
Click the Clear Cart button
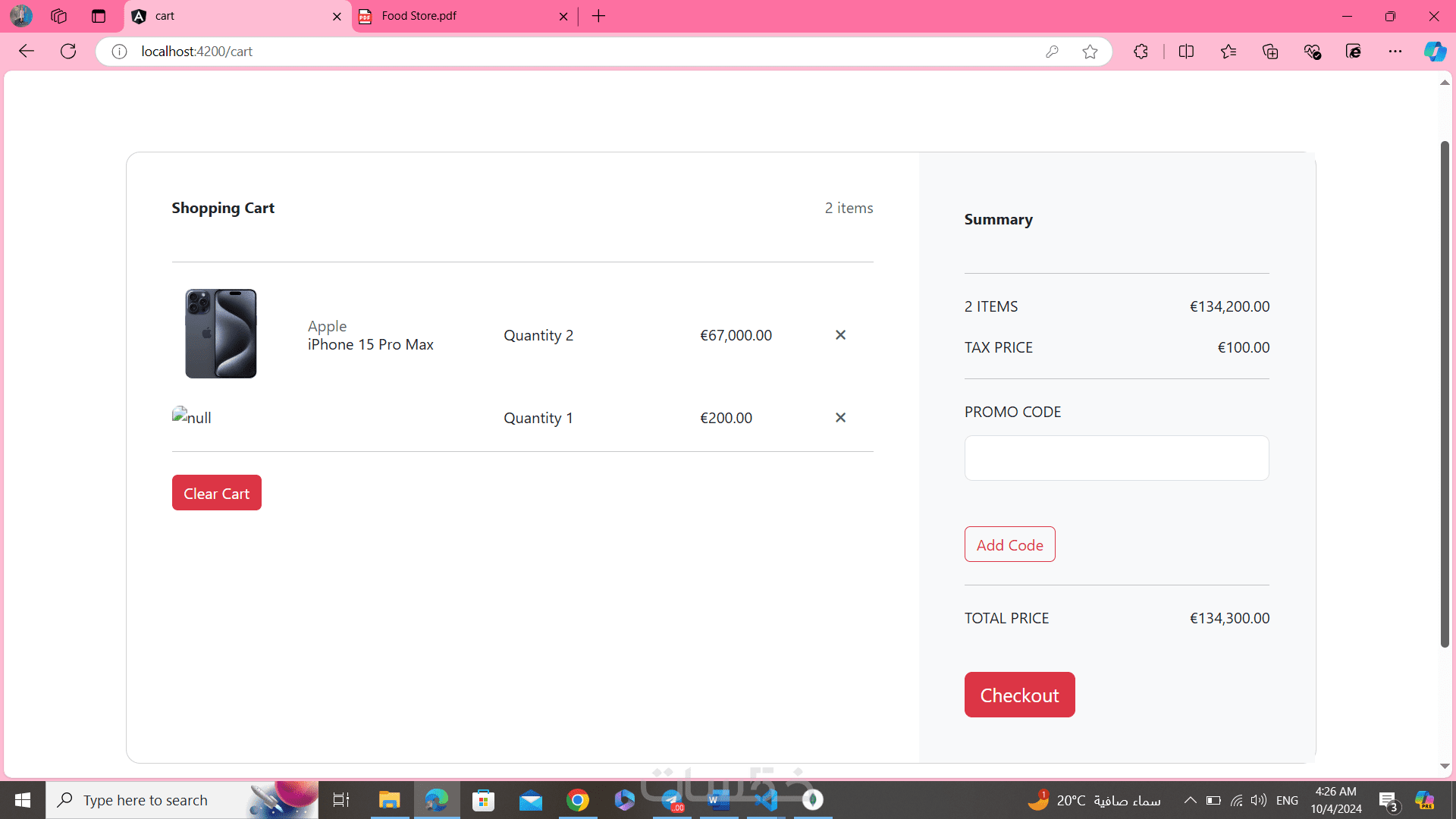216,493
